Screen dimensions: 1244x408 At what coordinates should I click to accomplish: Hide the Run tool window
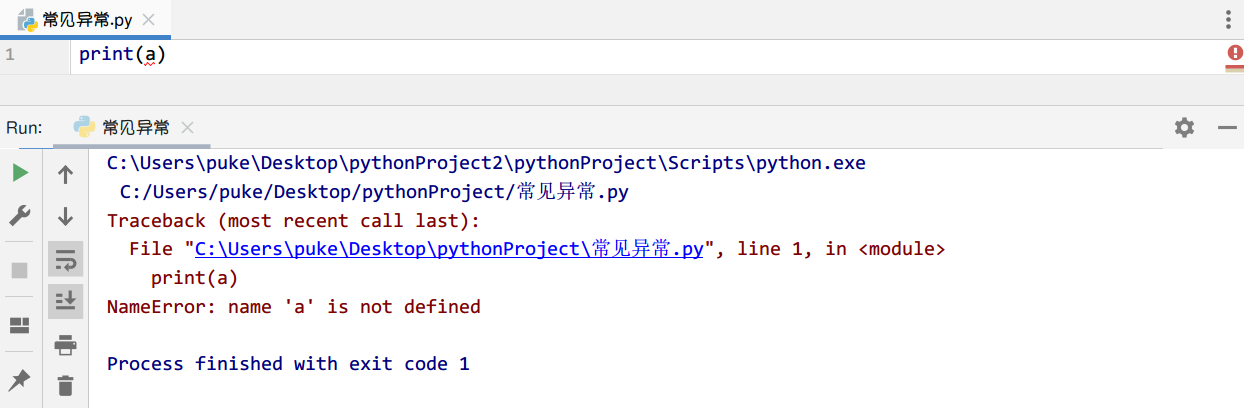point(1227,127)
